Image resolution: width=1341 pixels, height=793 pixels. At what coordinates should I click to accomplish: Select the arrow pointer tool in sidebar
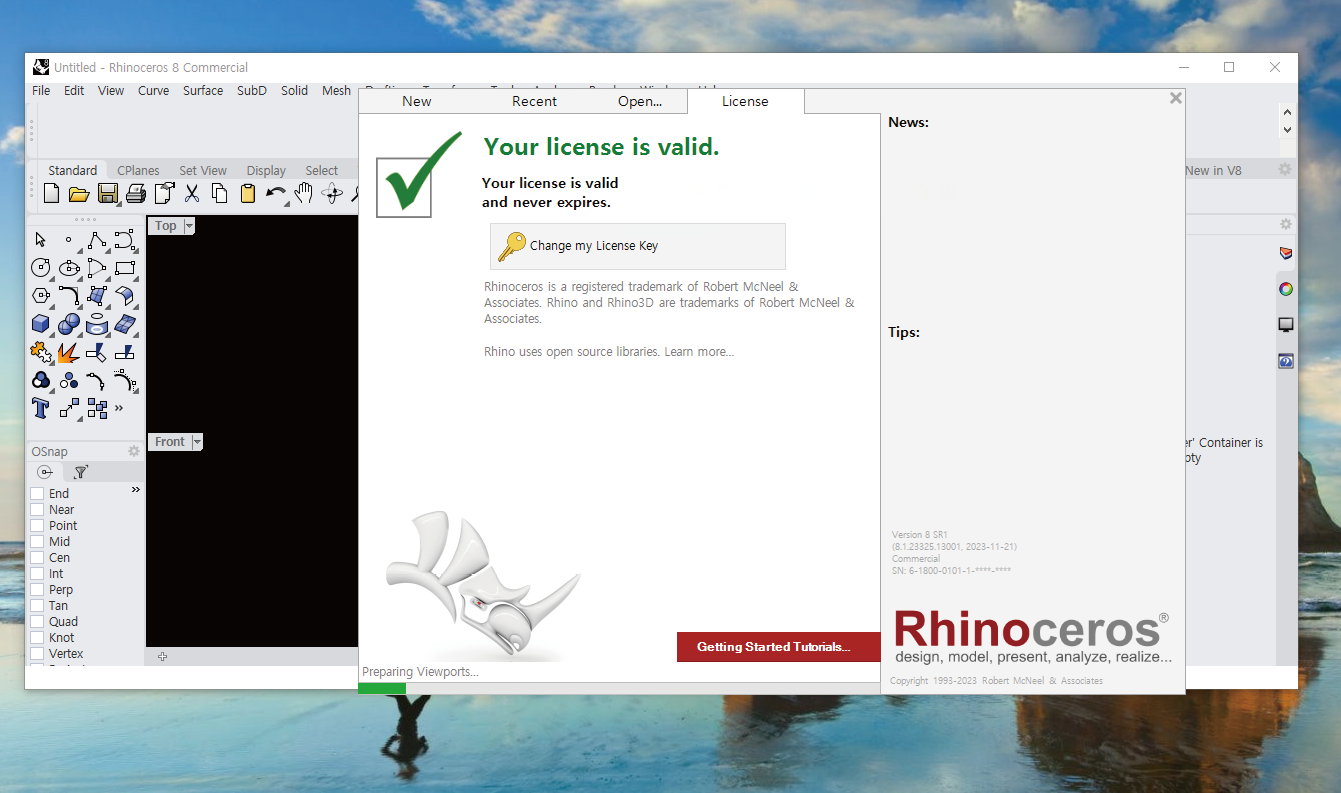pos(41,240)
